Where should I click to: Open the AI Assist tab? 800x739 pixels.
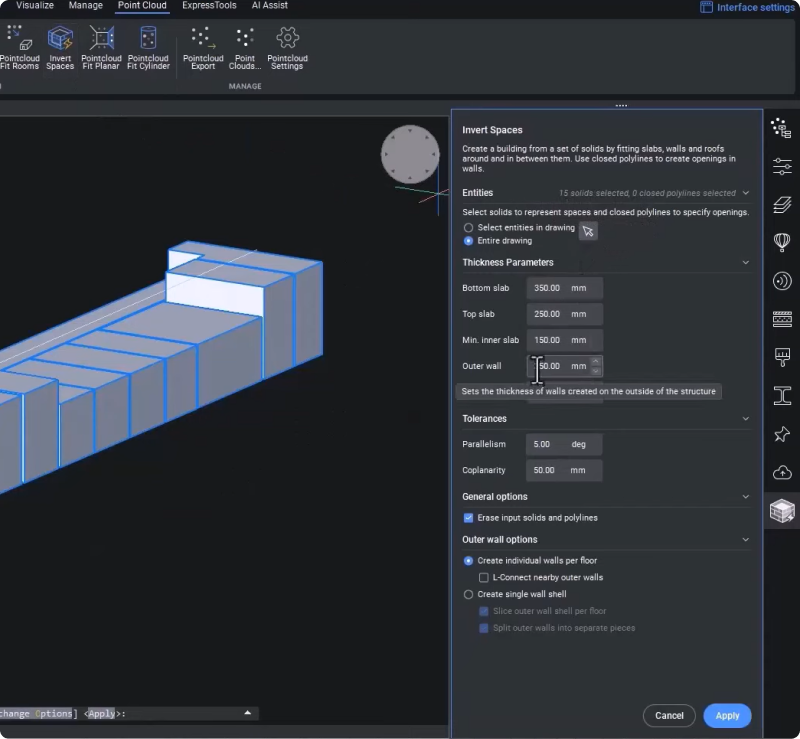pos(269,6)
